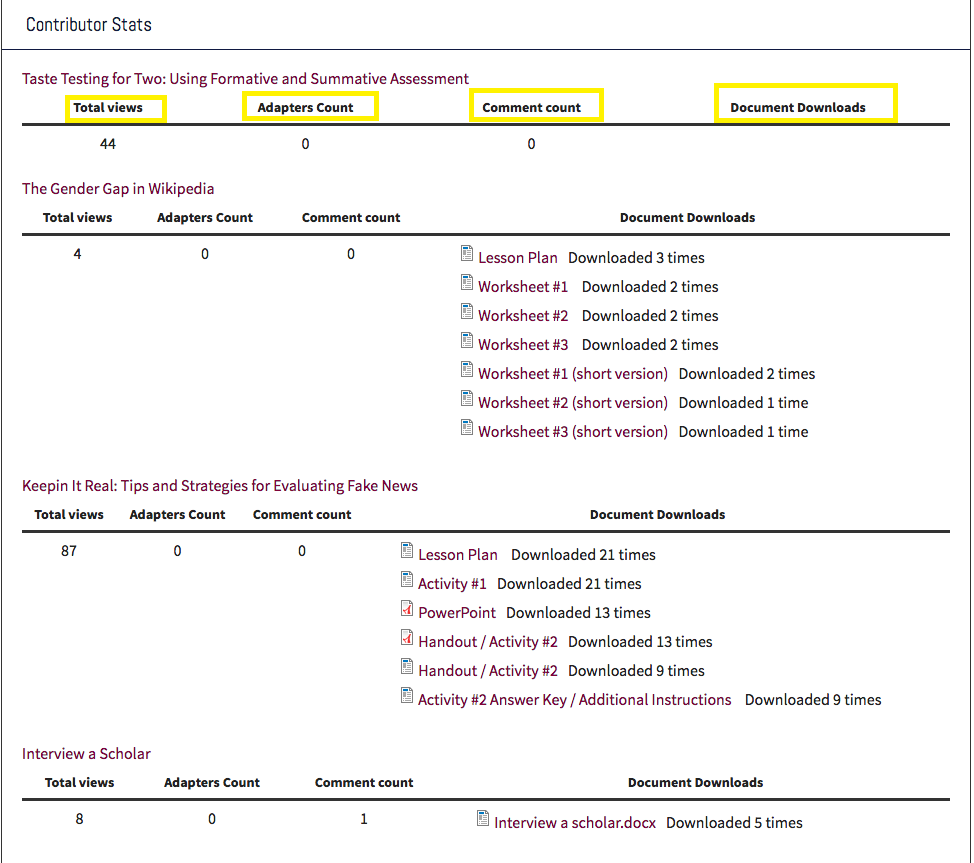Open The Gender Gap in Wikipedia link
Screen dimensions: 974x863
click(118, 189)
